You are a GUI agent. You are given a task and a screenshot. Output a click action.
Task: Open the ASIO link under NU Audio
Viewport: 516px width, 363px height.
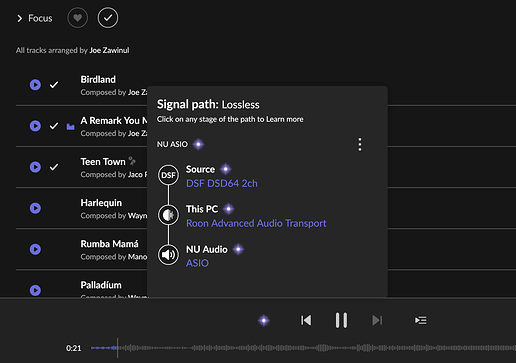point(197,263)
